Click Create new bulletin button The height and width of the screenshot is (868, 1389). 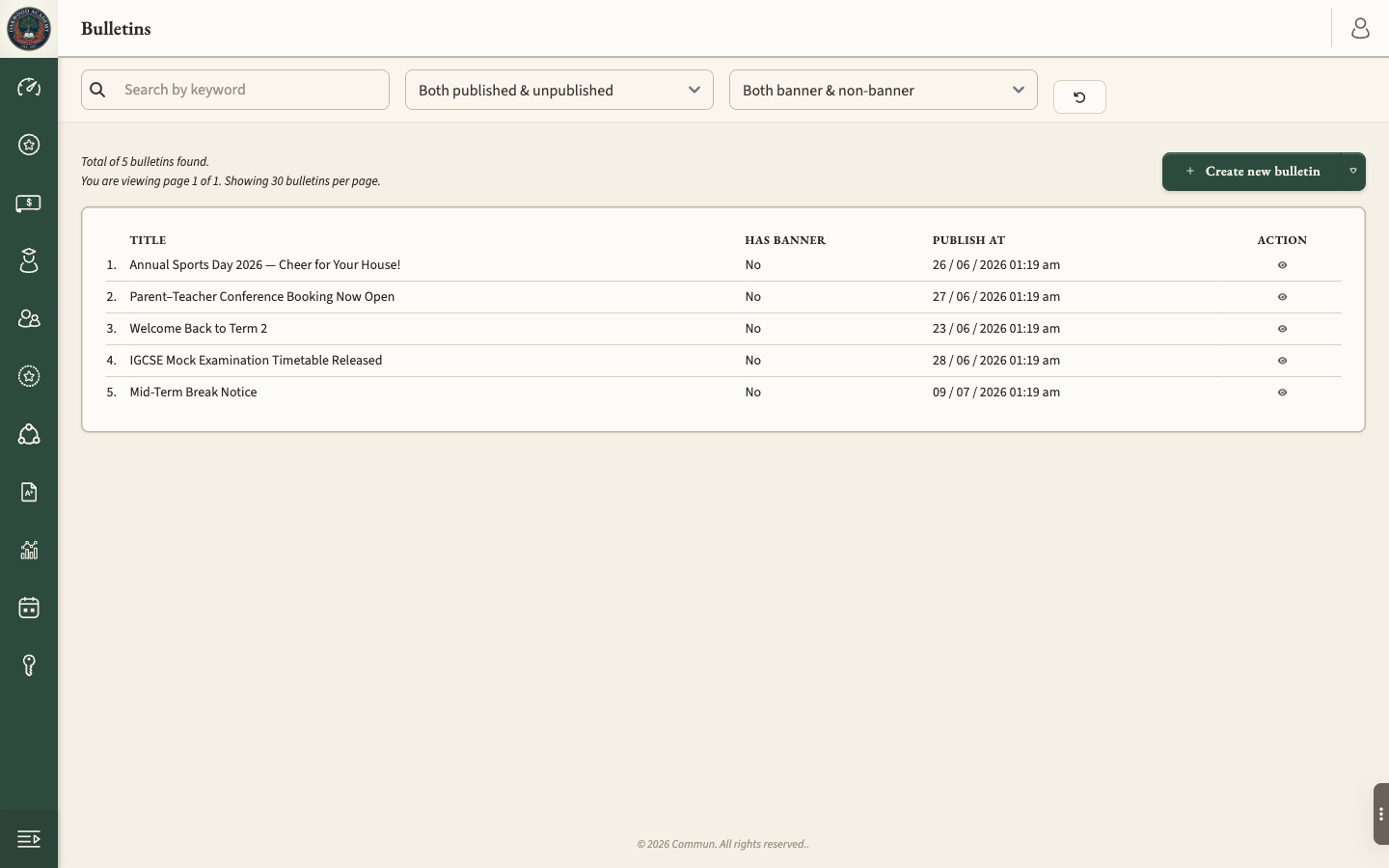tap(1251, 172)
